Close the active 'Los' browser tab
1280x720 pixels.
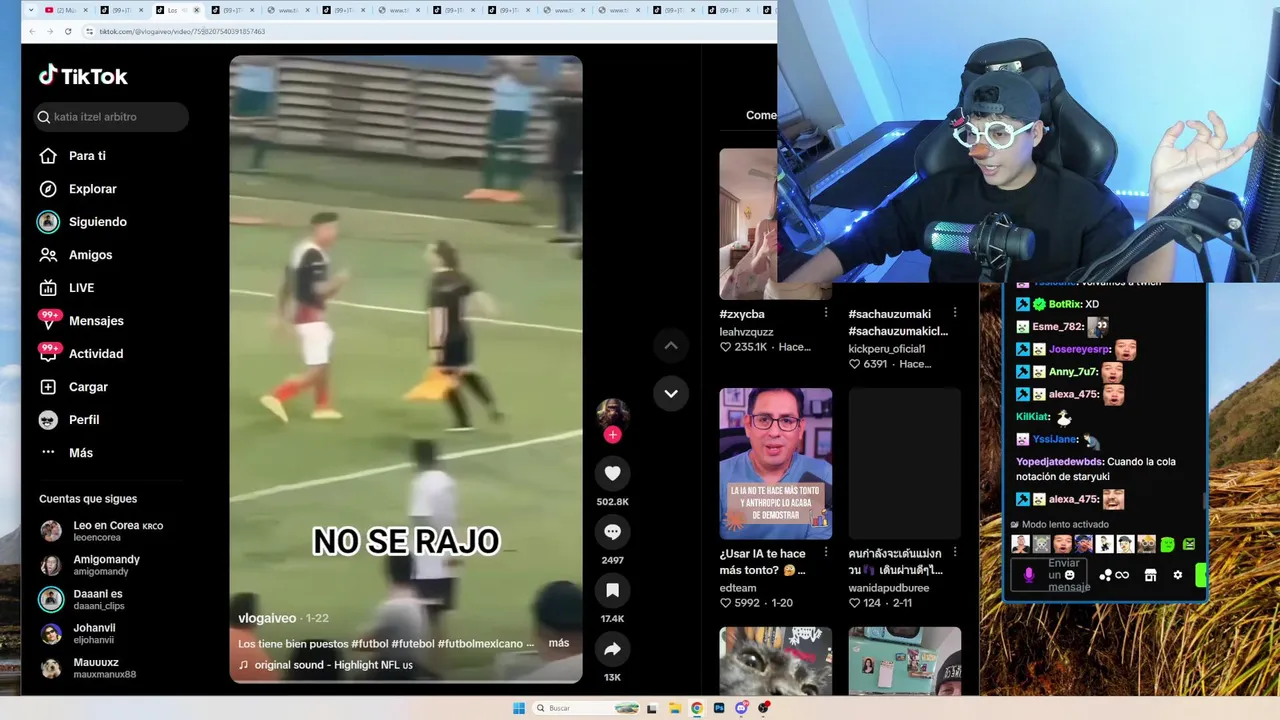(196, 10)
